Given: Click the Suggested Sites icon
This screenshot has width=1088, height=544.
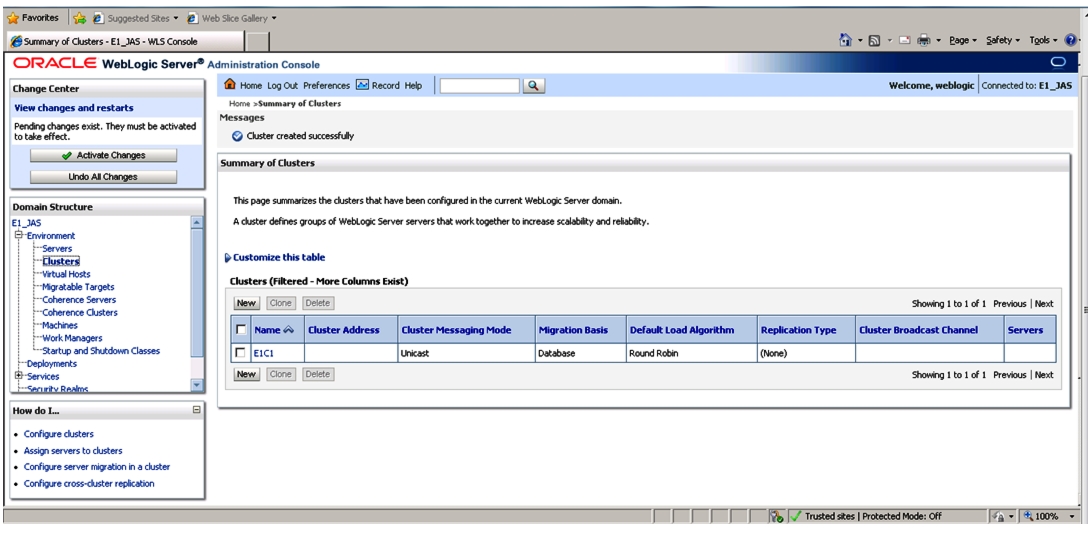Looking at the screenshot, I should (98, 18).
